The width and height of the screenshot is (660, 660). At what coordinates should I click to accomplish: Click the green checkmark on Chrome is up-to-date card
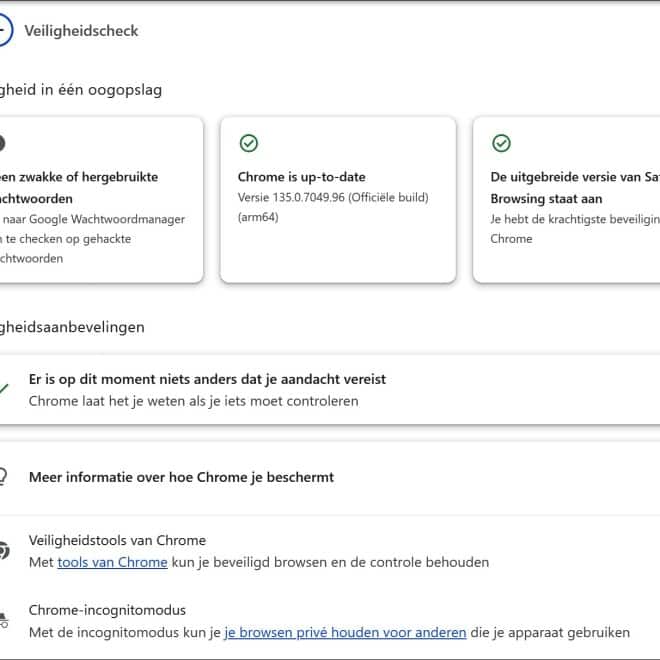(249, 143)
